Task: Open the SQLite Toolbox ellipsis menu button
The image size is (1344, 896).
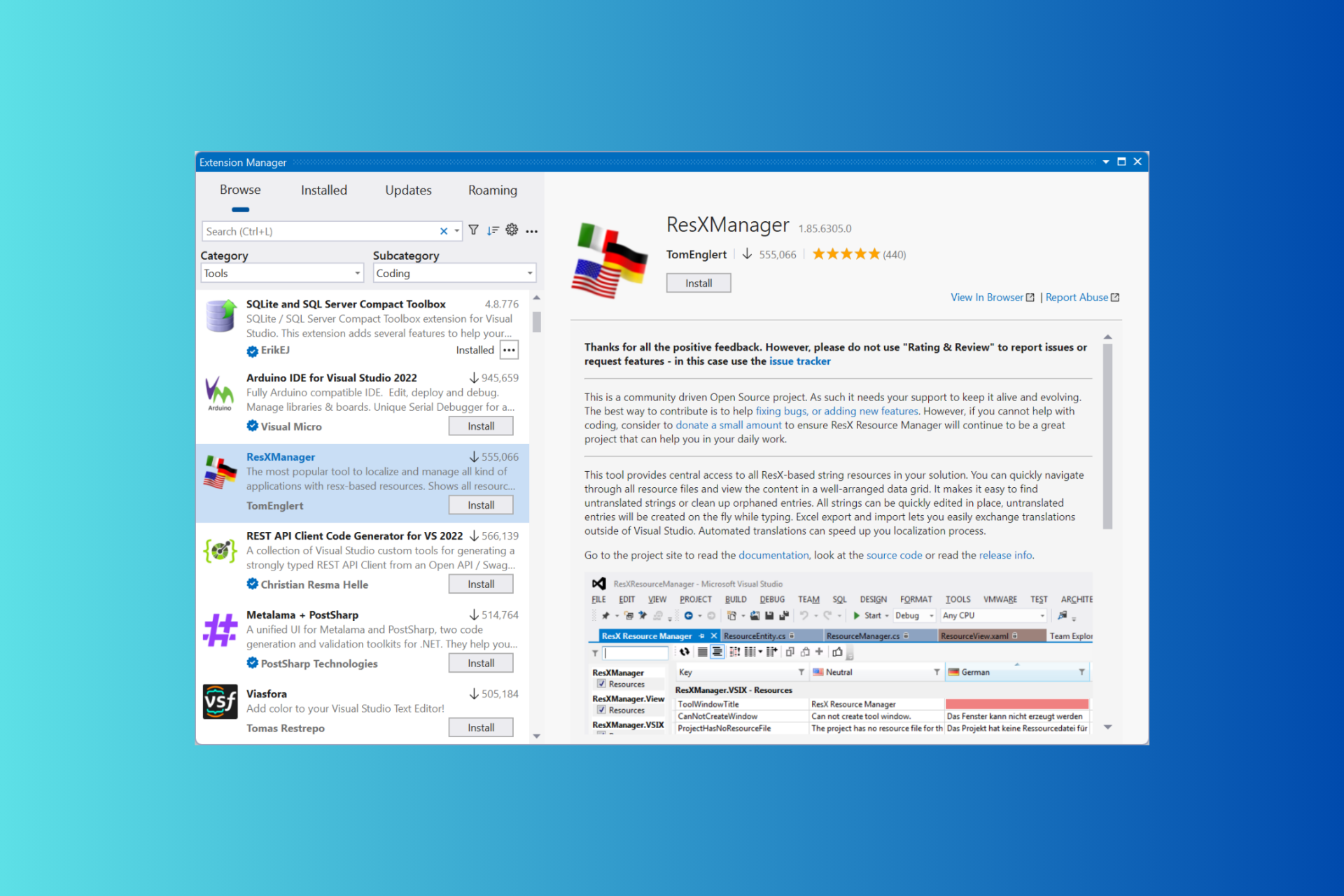Action: (x=509, y=350)
